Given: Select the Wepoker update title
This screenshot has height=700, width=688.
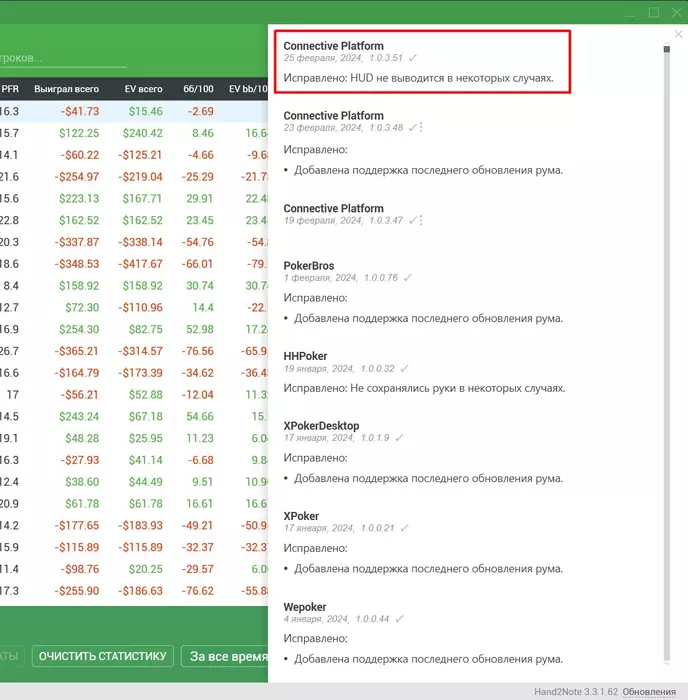Looking at the screenshot, I should [305, 607].
